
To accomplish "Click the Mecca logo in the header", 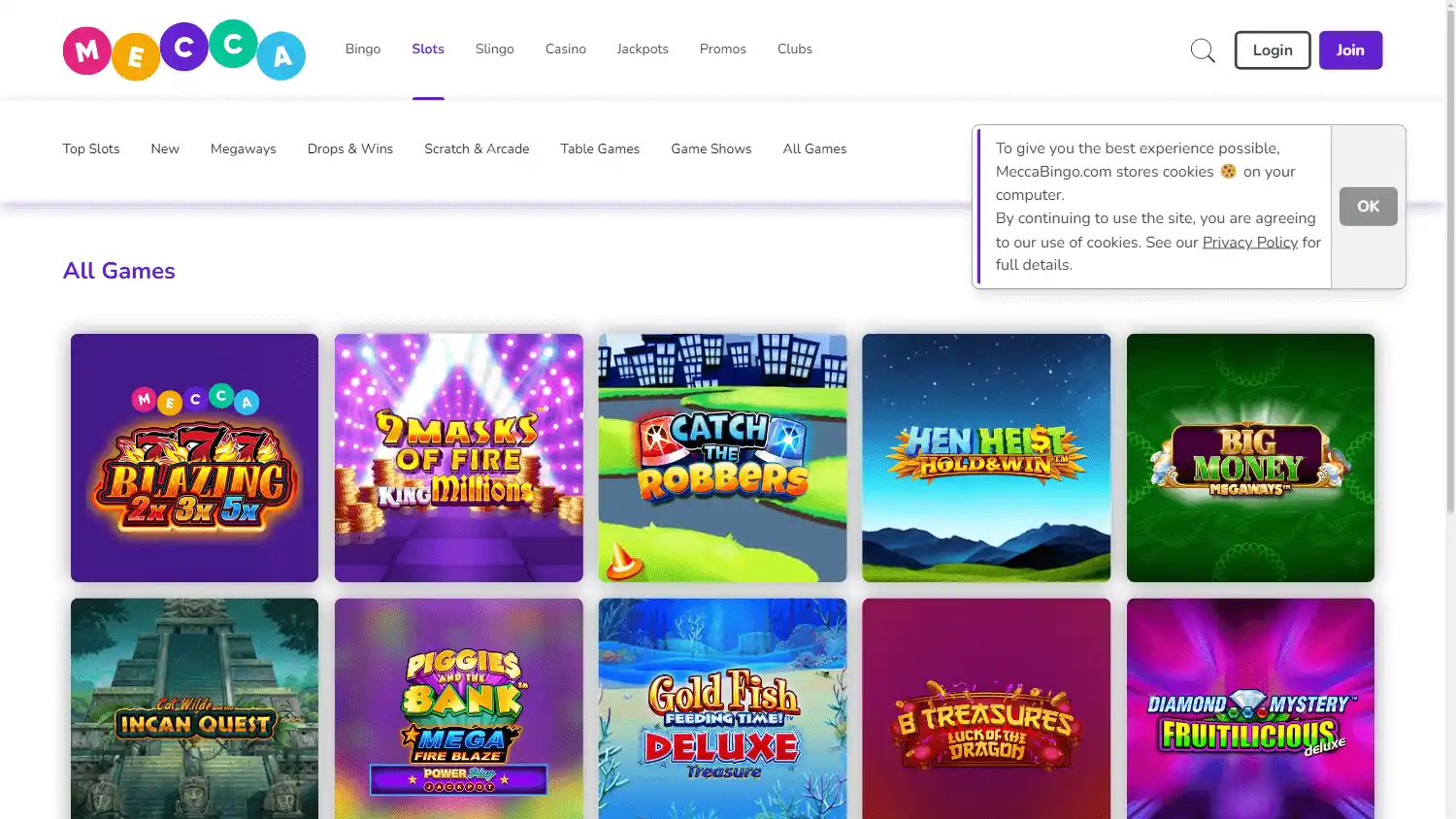I will click(x=184, y=49).
